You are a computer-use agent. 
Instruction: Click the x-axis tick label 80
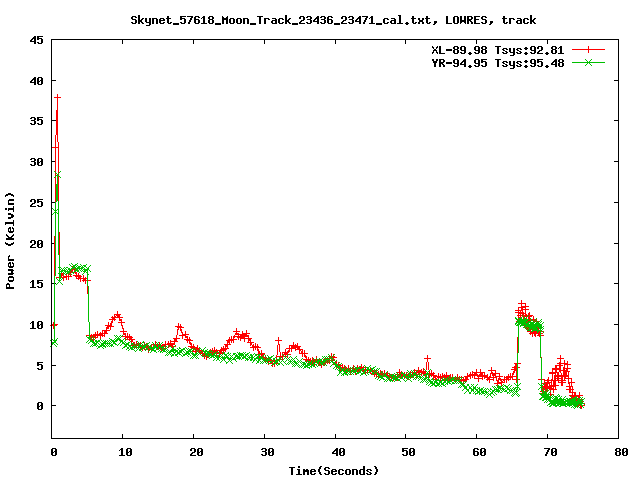pyautogui.click(x=621, y=452)
